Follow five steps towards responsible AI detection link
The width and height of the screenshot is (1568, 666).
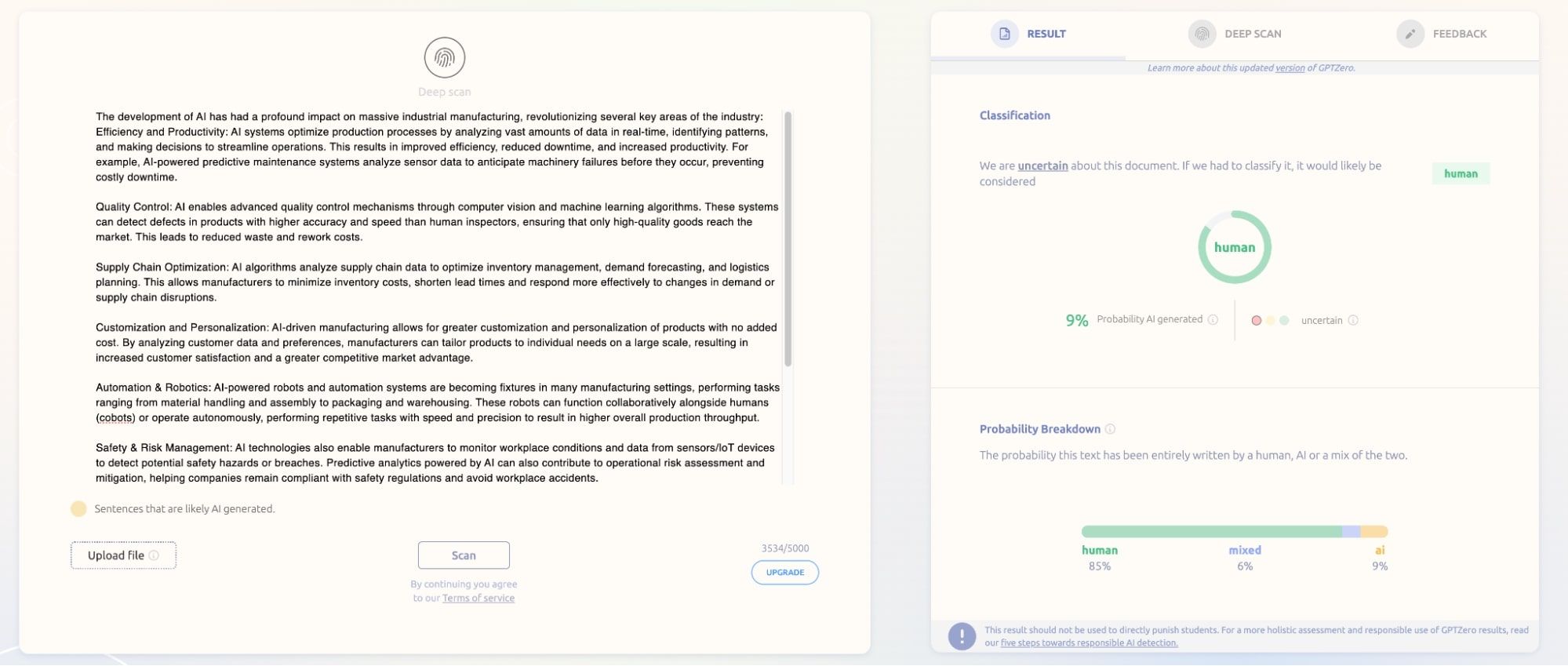click(1089, 643)
